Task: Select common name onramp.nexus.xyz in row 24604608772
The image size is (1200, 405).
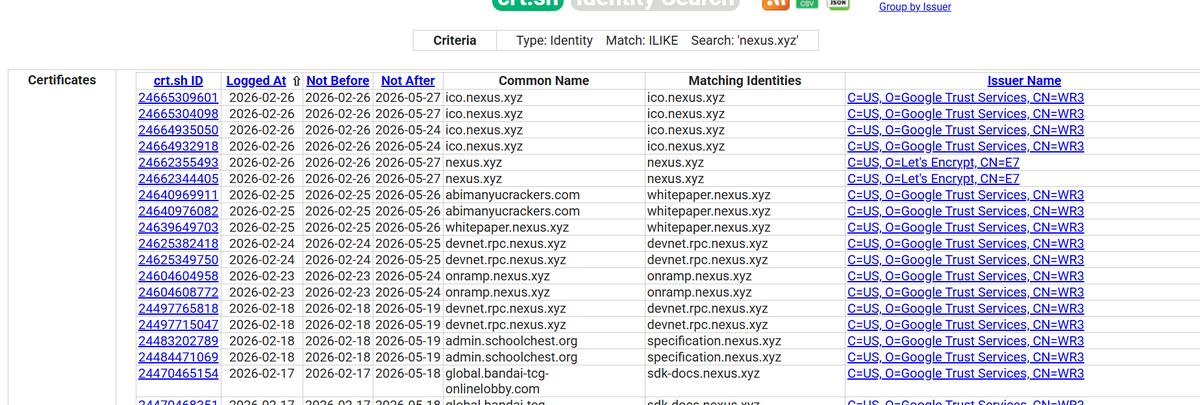Action: click(x=497, y=292)
